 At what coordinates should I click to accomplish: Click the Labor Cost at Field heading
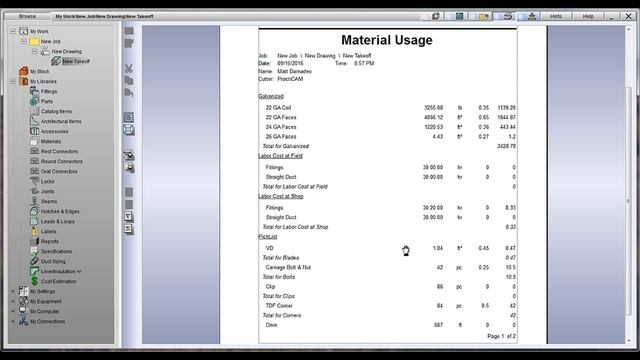[x=280, y=156]
